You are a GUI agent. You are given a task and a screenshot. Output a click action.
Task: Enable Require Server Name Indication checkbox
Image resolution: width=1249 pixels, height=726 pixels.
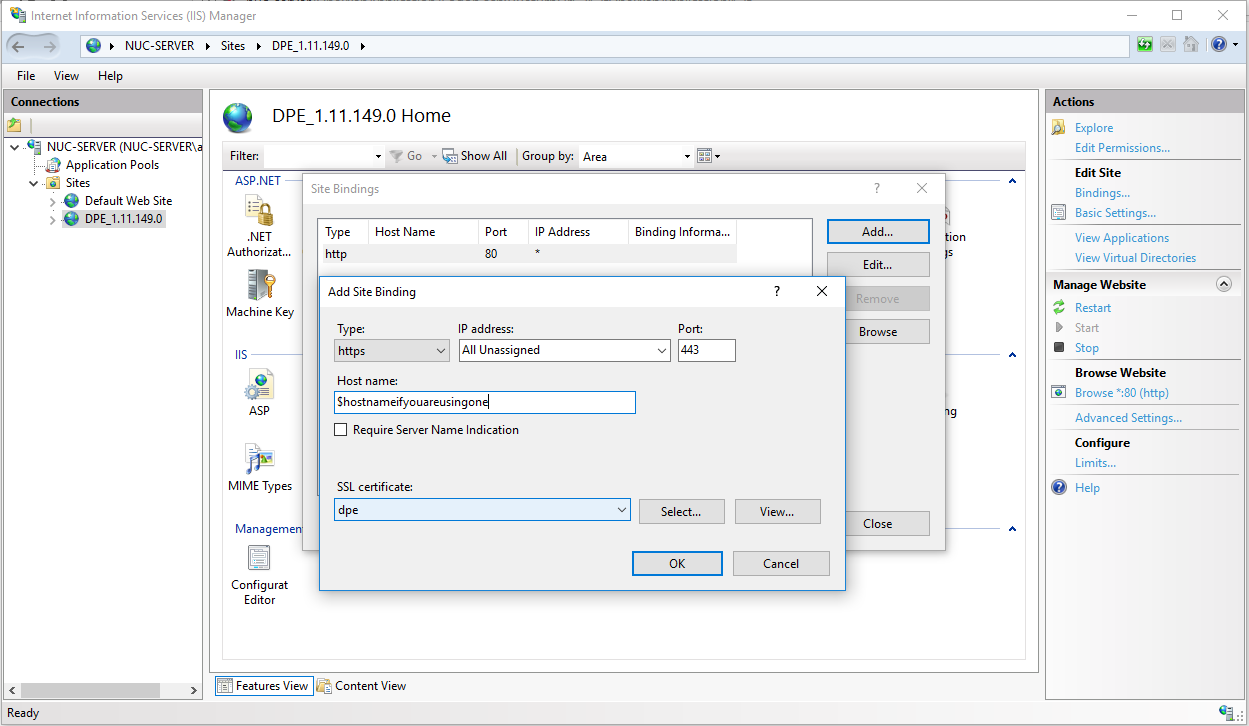pyautogui.click(x=341, y=430)
